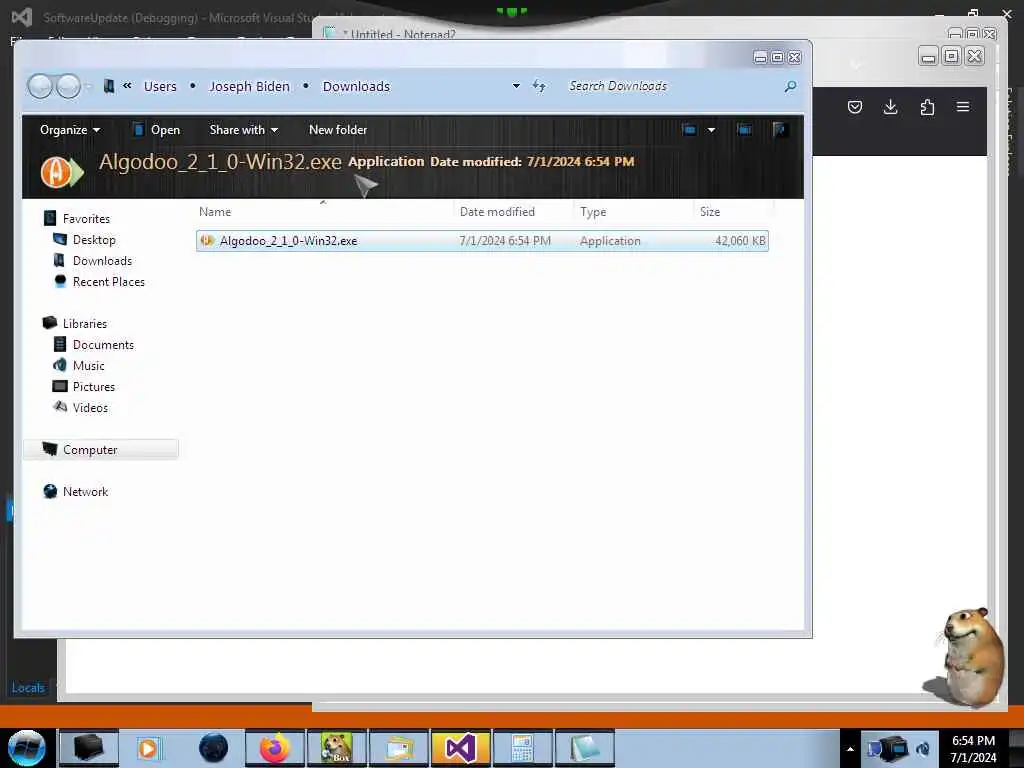
Task: Click the Algodoo file's small icon
Action: click(207, 241)
